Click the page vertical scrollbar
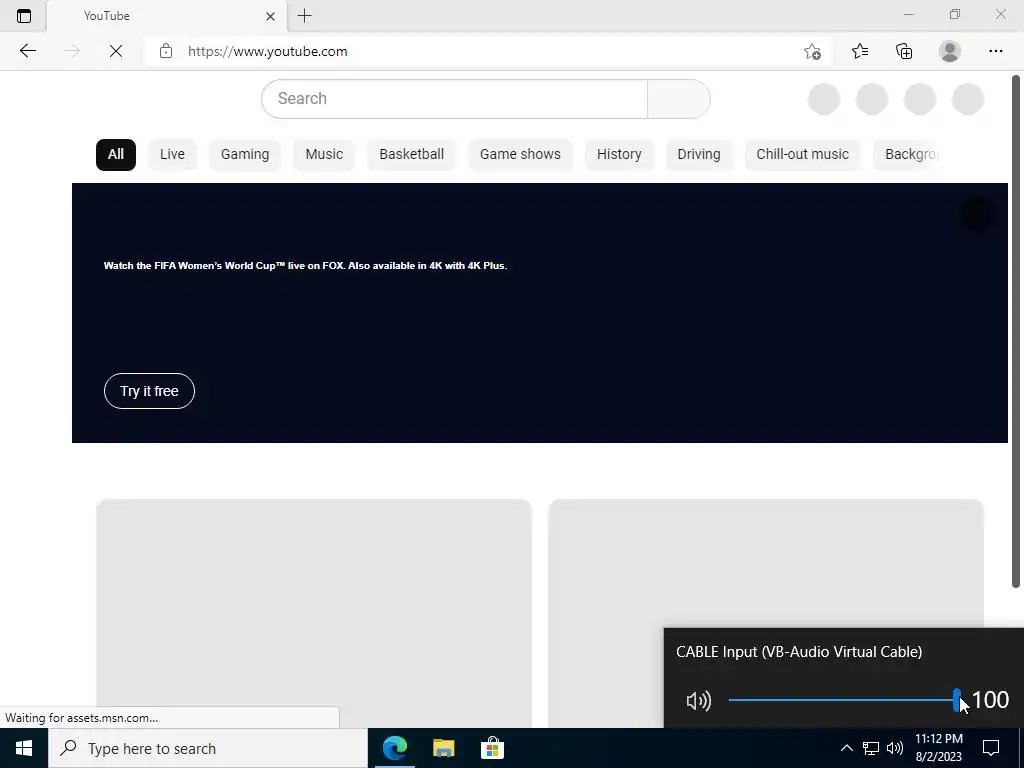This screenshot has width=1024, height=768. click(x=1016, y=332)
